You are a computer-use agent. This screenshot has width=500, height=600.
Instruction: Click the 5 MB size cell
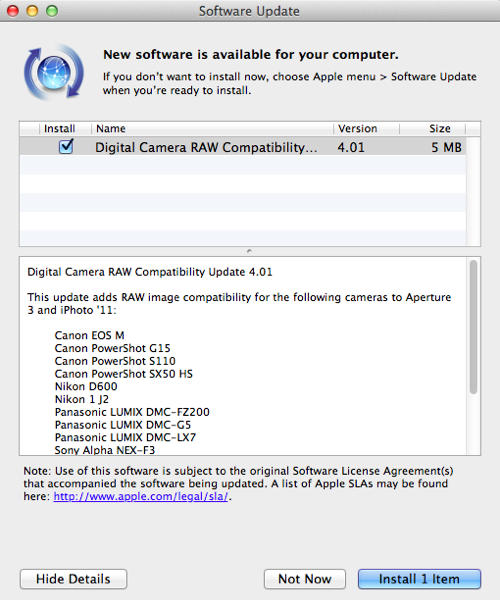click(x=446, y=147)
